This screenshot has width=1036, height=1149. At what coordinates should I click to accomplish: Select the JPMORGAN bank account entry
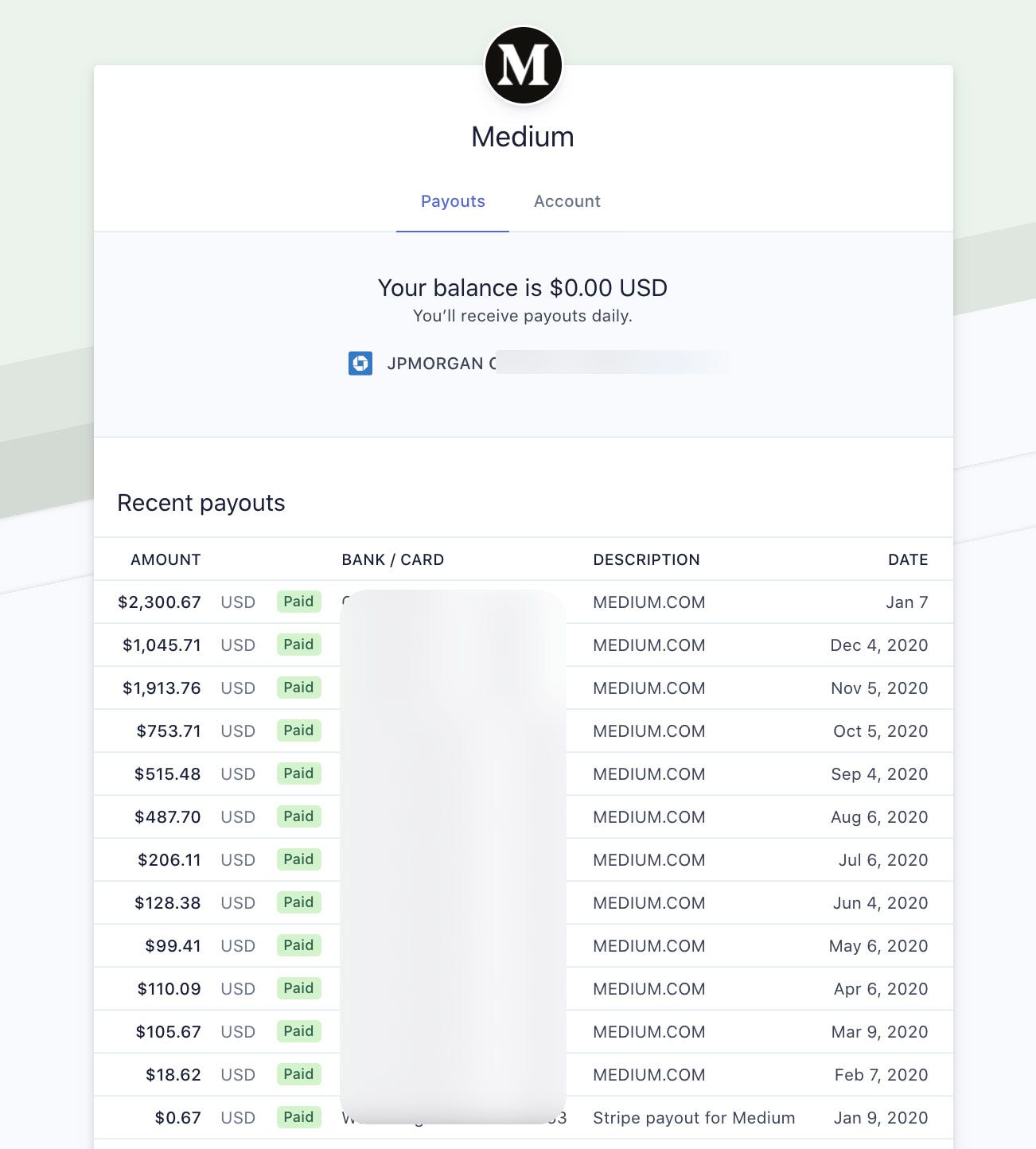pos(538,364)
